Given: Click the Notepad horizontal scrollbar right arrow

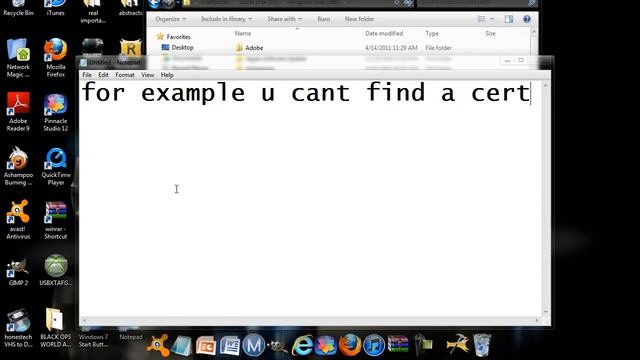Looking at the screenshot, I should pyautogui.click(x=537, y=321).
